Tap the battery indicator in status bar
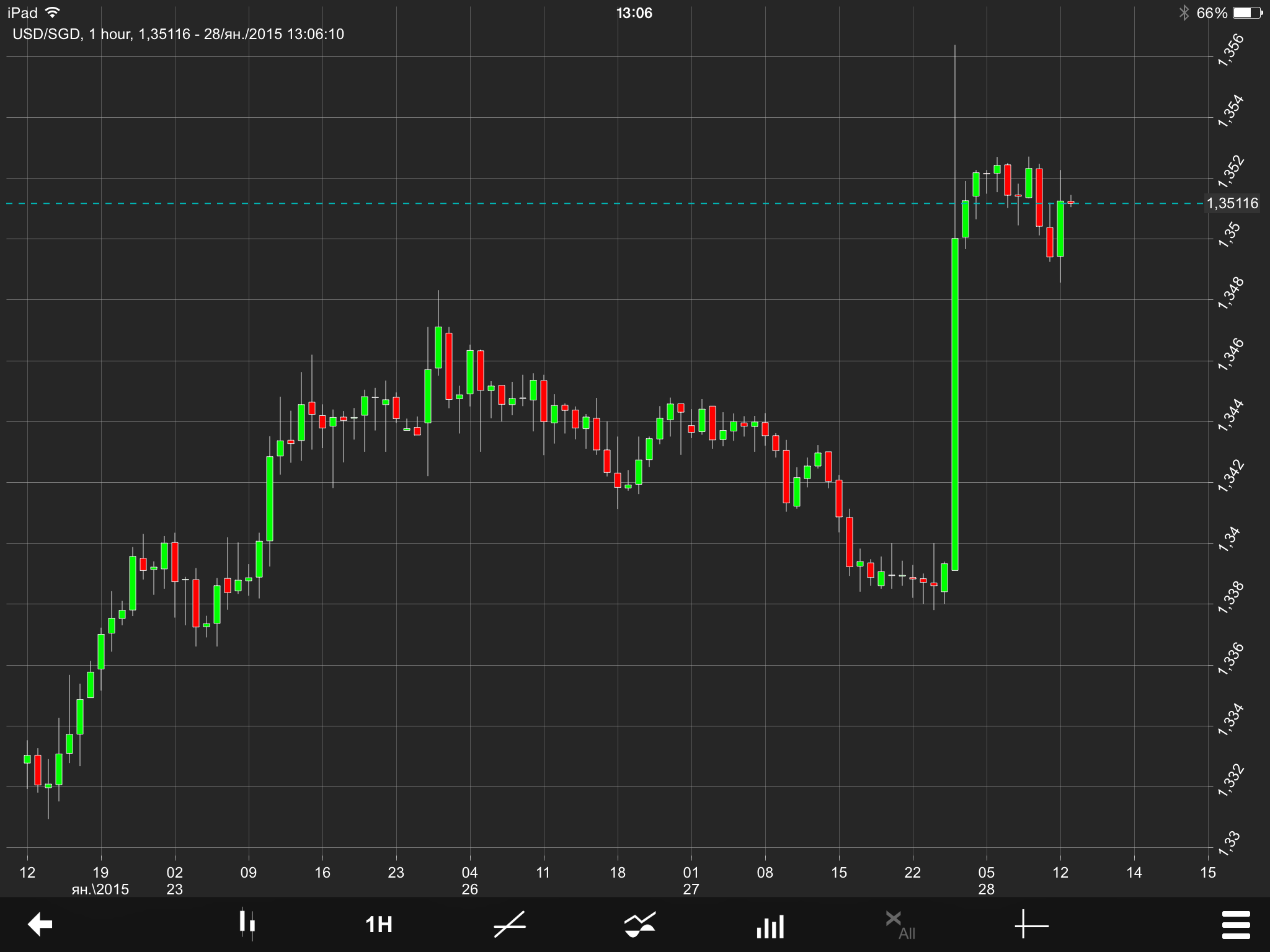This screenshot has height=952, width=1270. (x=1246, y=13)
